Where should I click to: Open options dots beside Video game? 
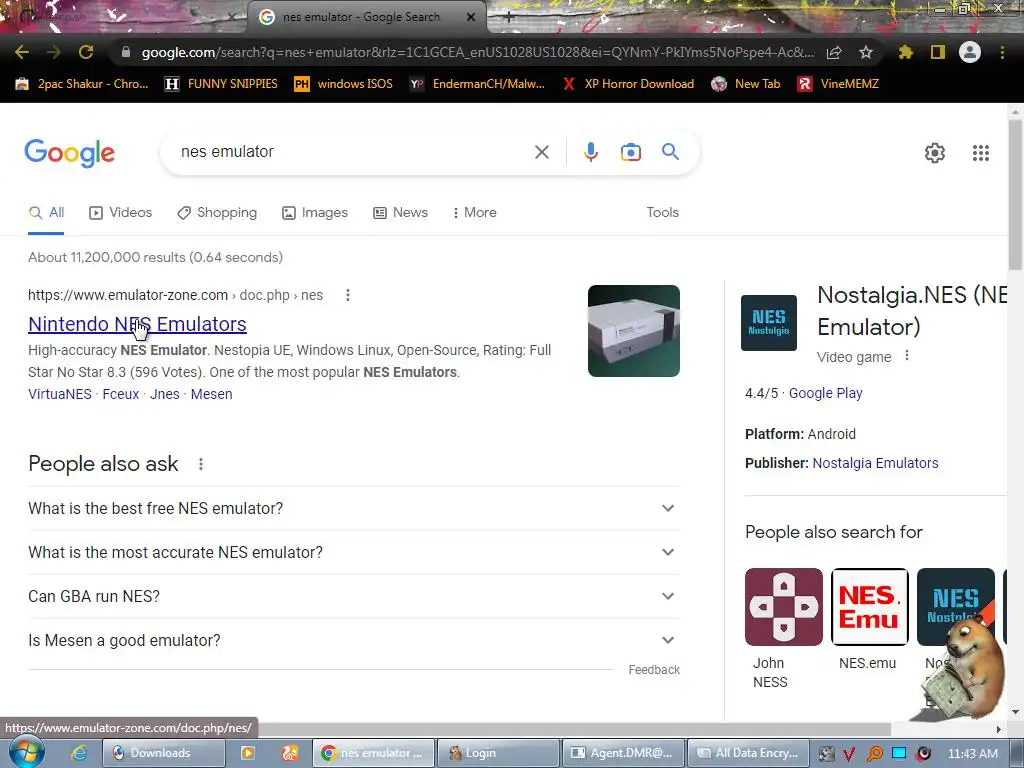pos(906,356)
